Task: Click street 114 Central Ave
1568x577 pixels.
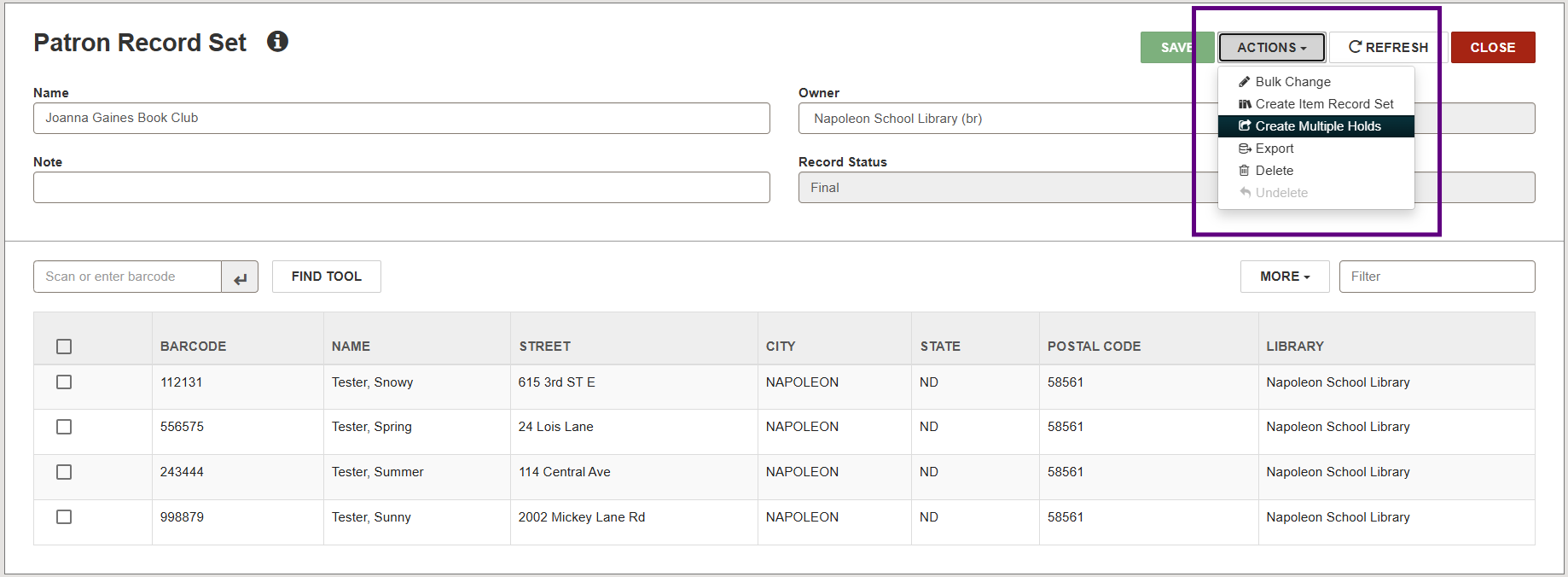Action: 565,472
